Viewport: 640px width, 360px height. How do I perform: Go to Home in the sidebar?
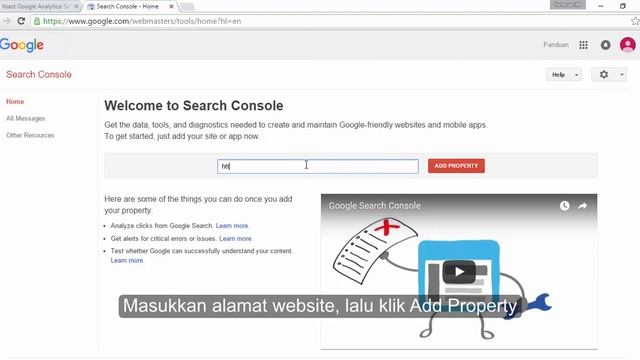15,102
